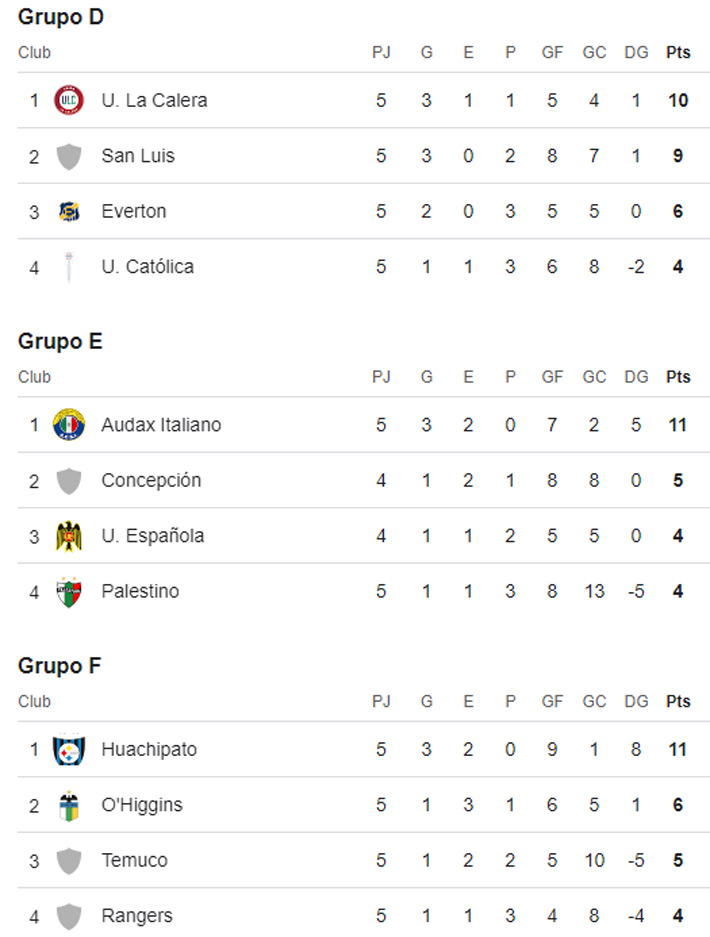Open the San Luis team link
This screenshot has height=937, width=710.
point(138,156)
